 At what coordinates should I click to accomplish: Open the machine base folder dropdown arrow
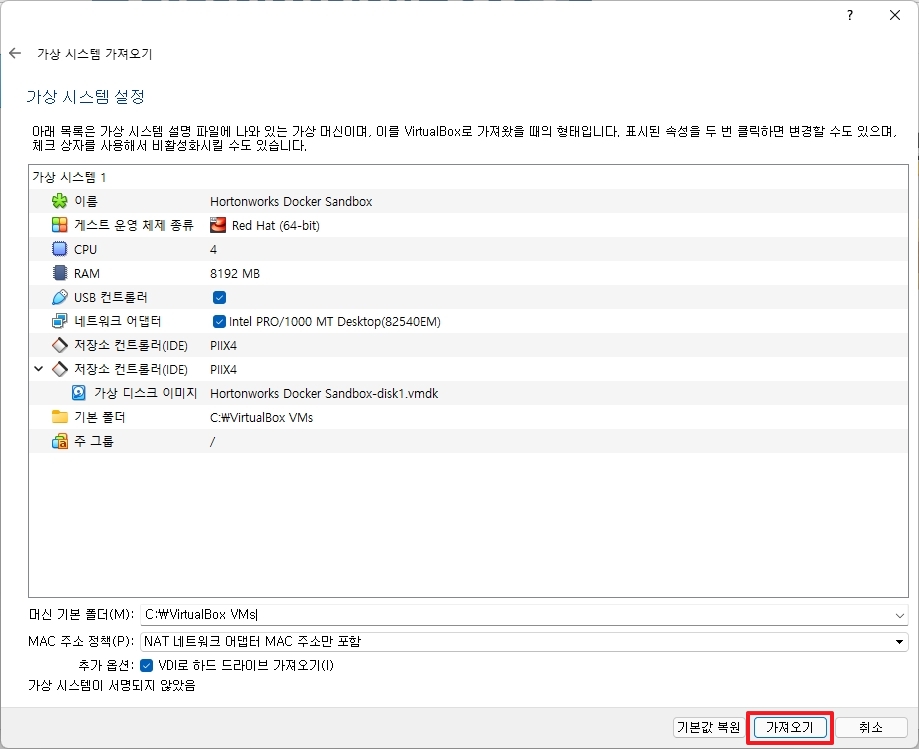[899, 615]
